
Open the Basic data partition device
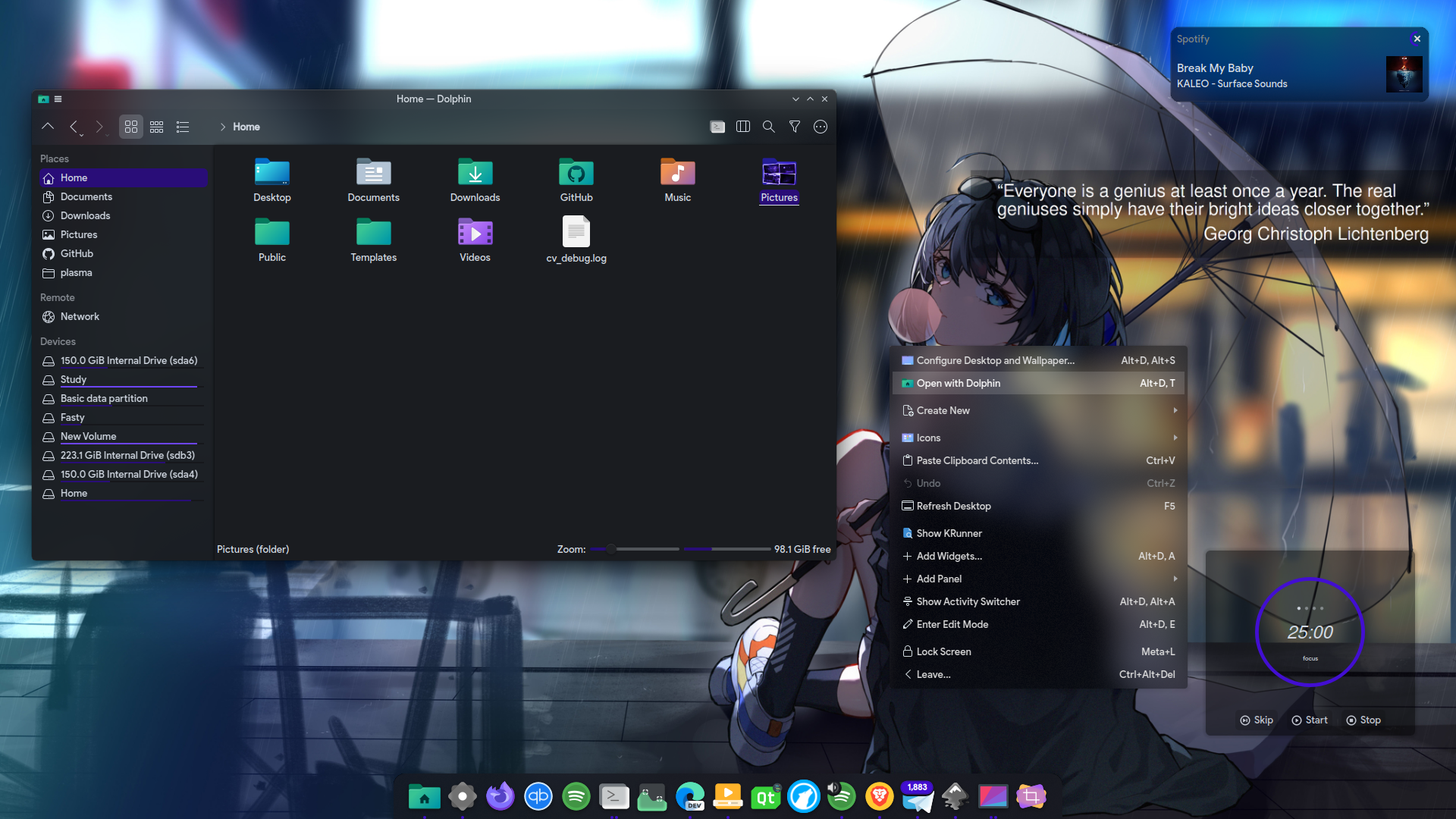[123, 398]
